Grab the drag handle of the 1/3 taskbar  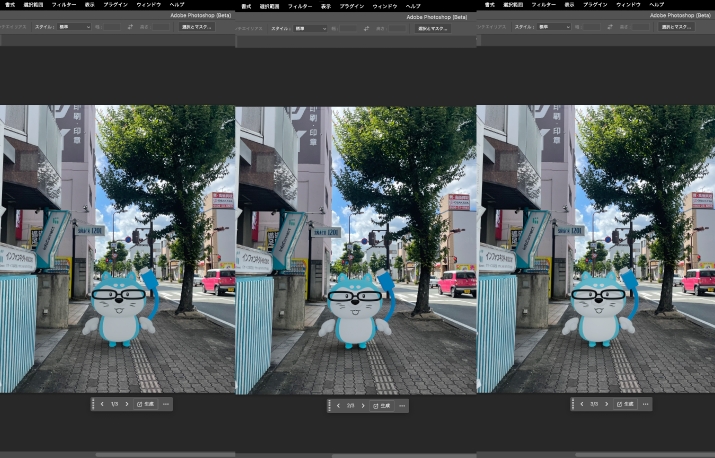pyautogui.click(x=93, y=404)
